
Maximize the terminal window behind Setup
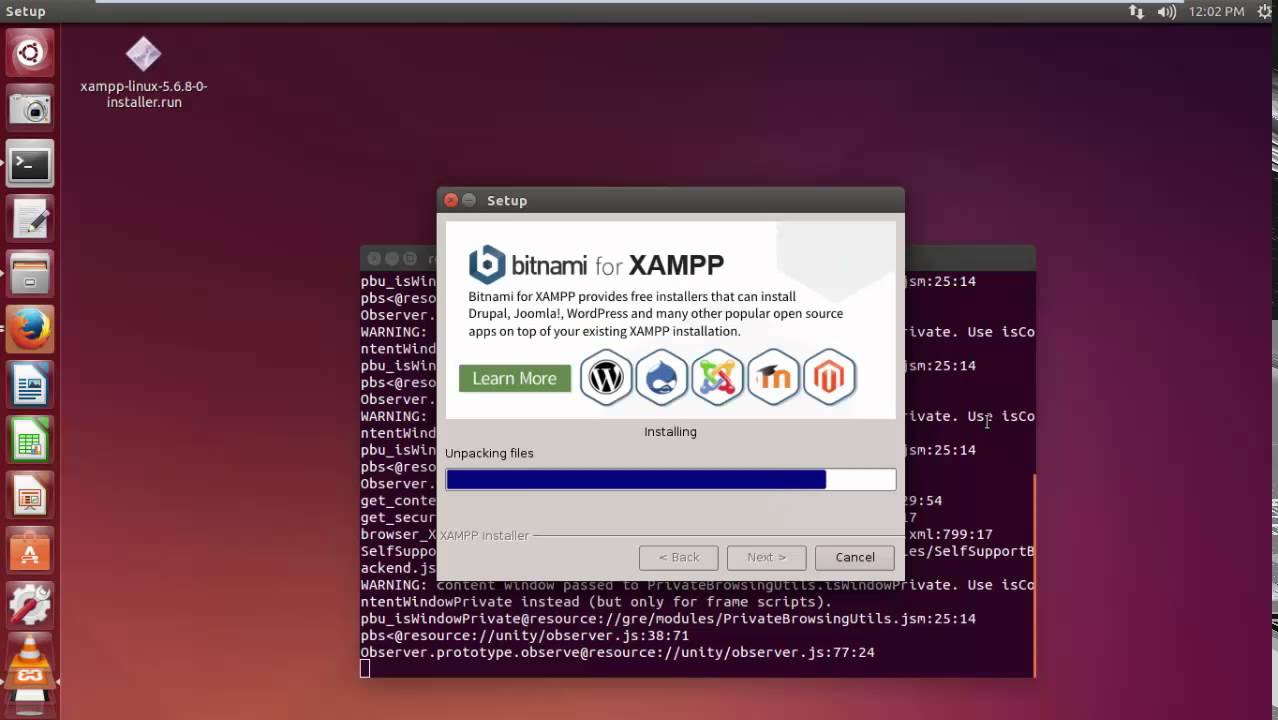[x=410, y=258]
